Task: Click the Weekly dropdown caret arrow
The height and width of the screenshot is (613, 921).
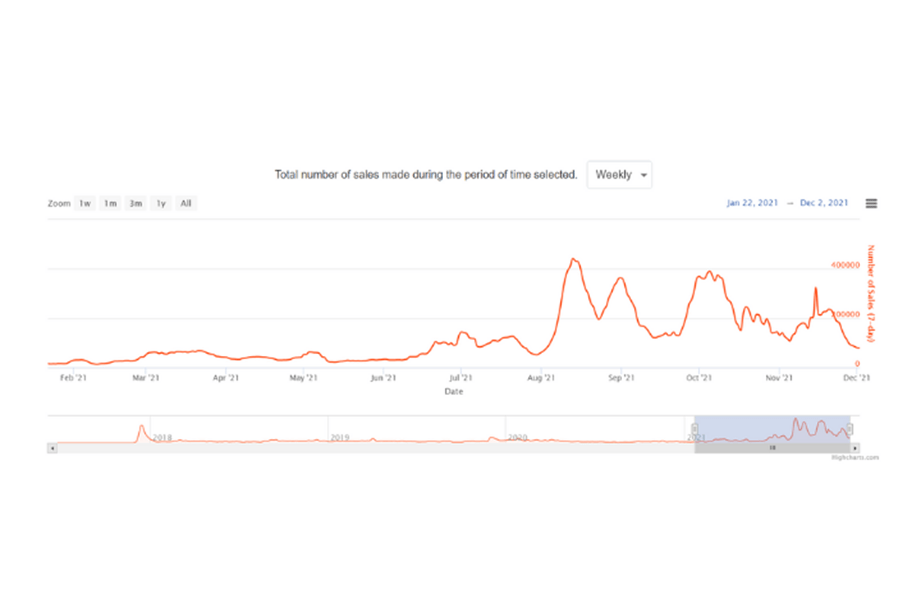Action: click(644, 176)
